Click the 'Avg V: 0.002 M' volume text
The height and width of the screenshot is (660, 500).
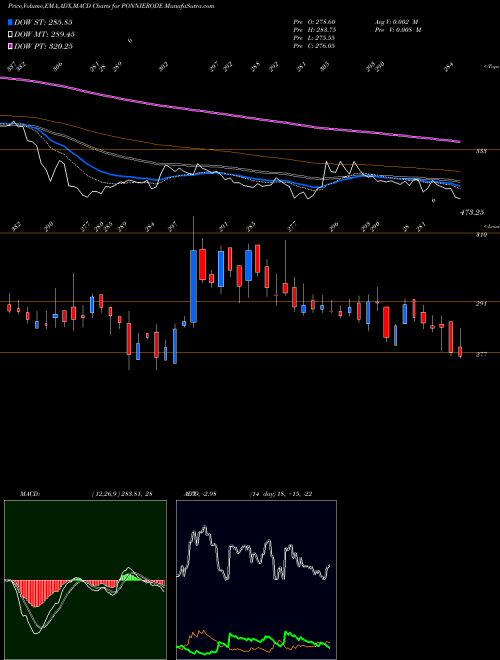coord(396,21)
